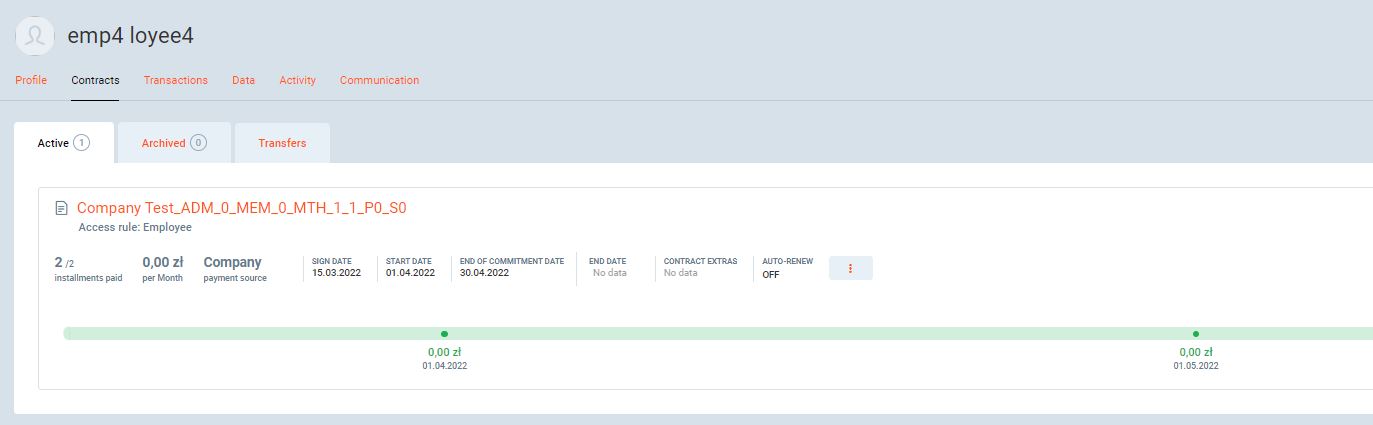Open the Activity tab

point(297,80)
